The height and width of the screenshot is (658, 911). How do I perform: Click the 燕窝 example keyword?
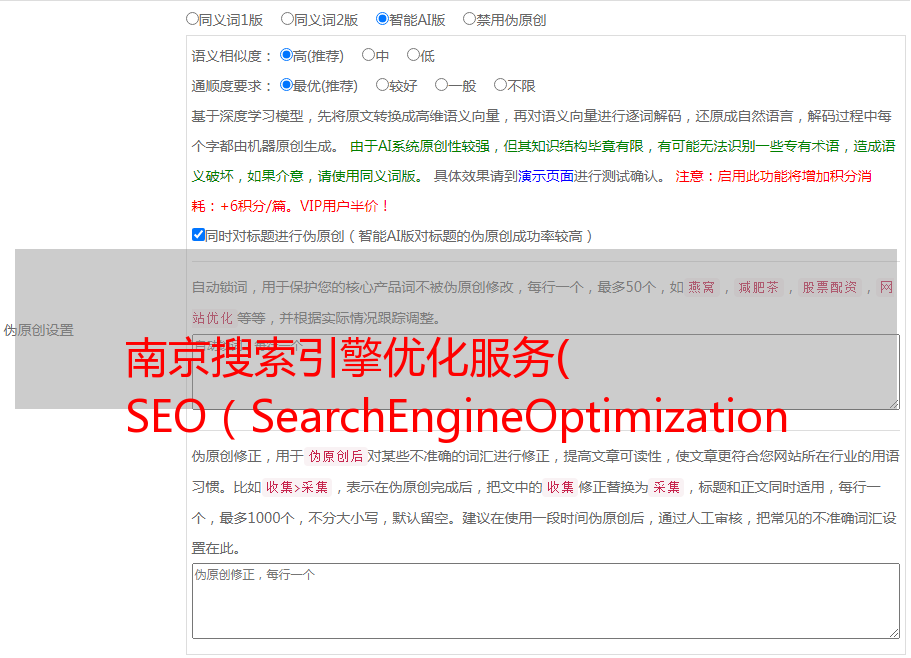pyautogui.click(x=702, y=287)
